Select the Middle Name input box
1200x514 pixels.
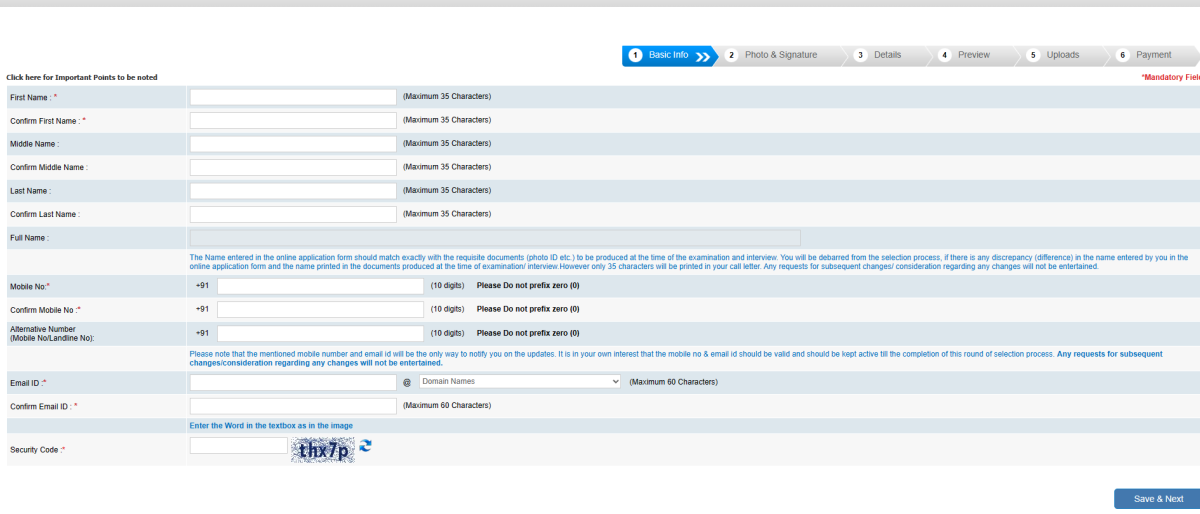(293, 144)
